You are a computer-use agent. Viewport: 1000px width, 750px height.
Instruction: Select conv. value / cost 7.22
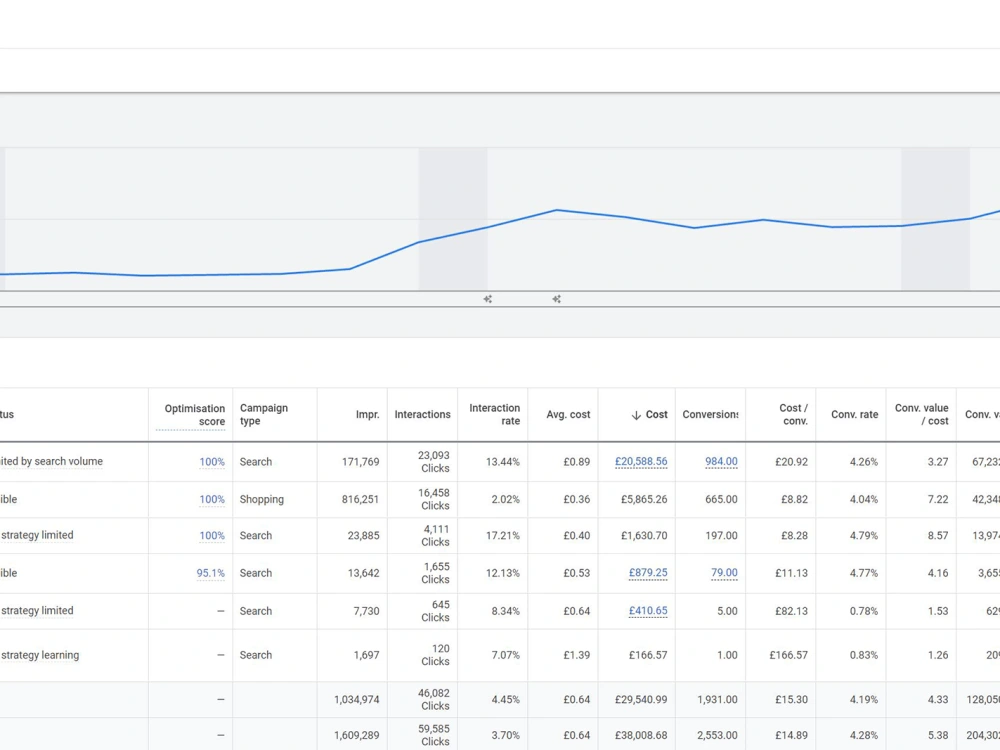pos(938,499)
